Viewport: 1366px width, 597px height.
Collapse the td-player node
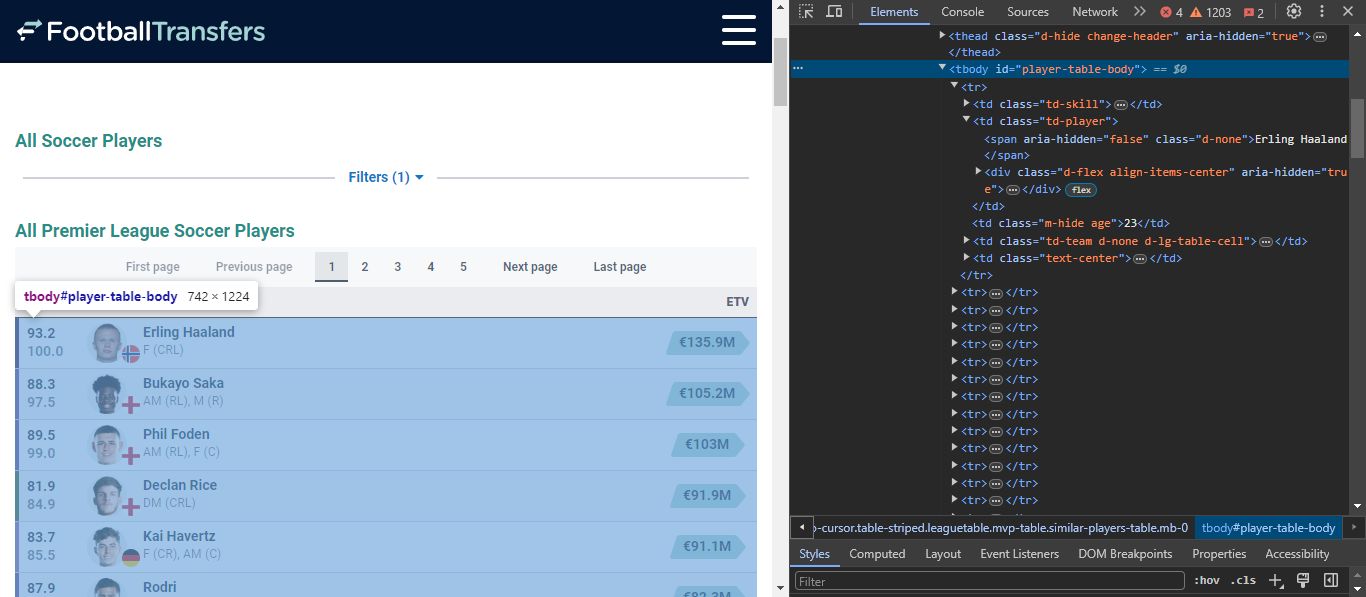(966, 121)
